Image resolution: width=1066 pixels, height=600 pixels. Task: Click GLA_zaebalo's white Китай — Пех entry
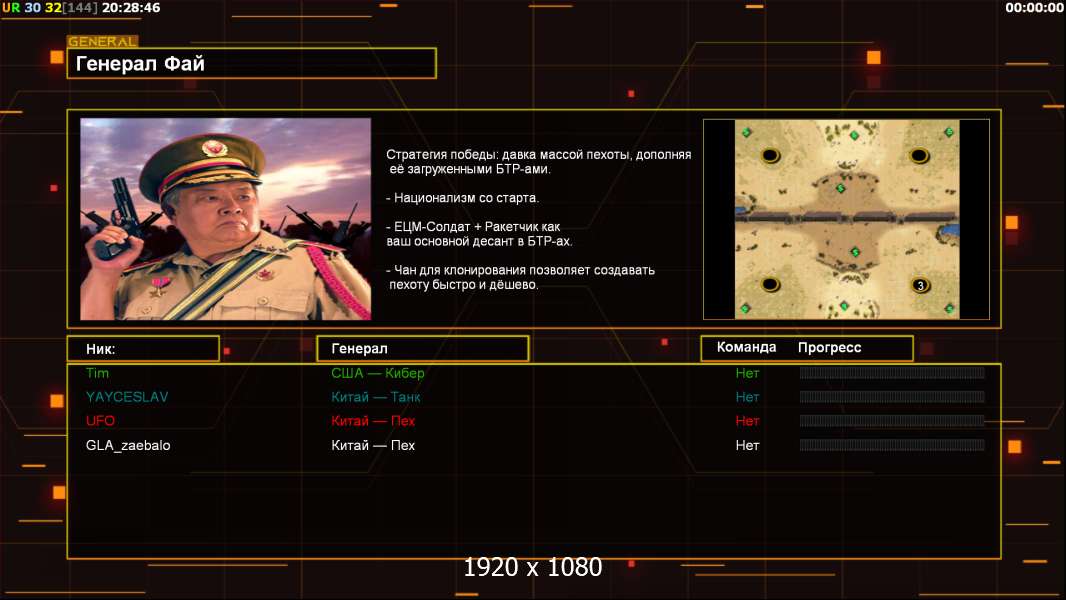point(373,446)
